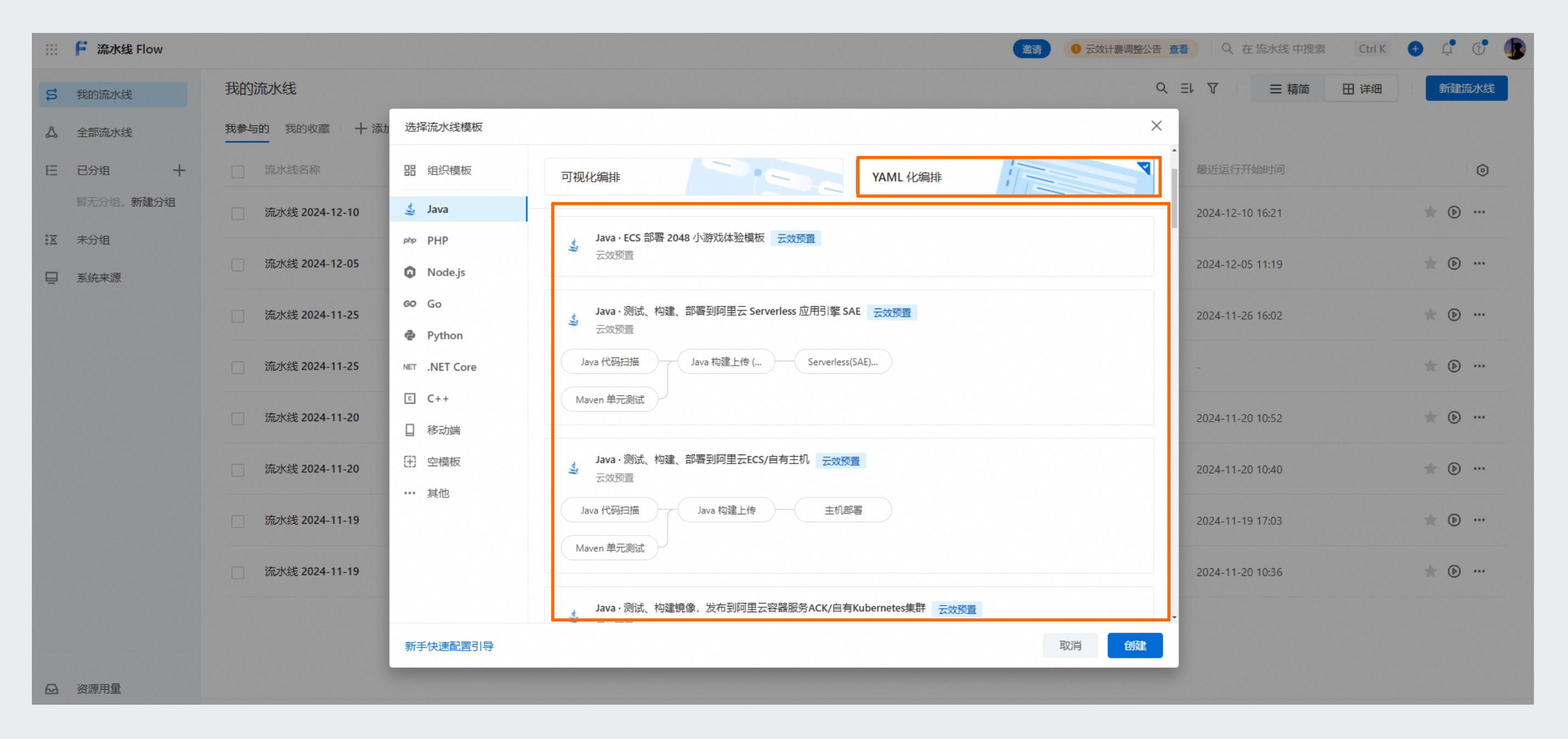Tick checkbox for 流水线 2024-11-20 (10:40 row)
This screenshot has height=739, width=1568.
point(237,469)
